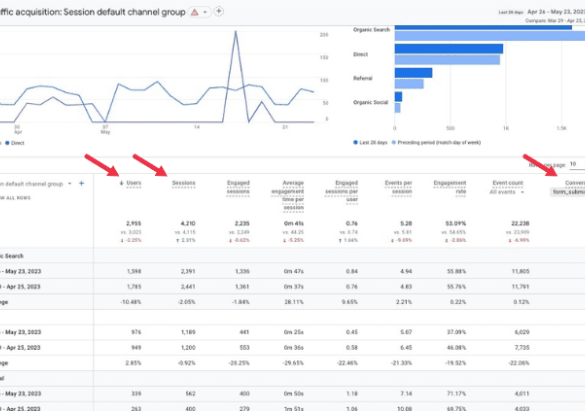This screenshot has height=411, width=585.
Task: Click total Sessions value 4,210
Action: pos(188,223)
